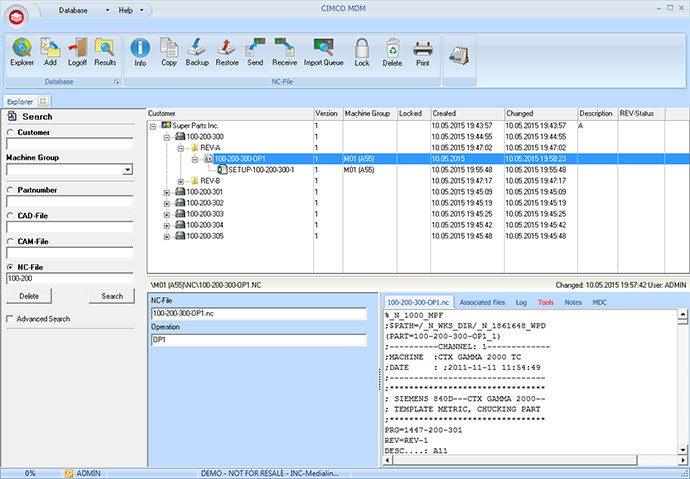
Task: Open the Explorer toolbar icon
Action: point(22,52)
